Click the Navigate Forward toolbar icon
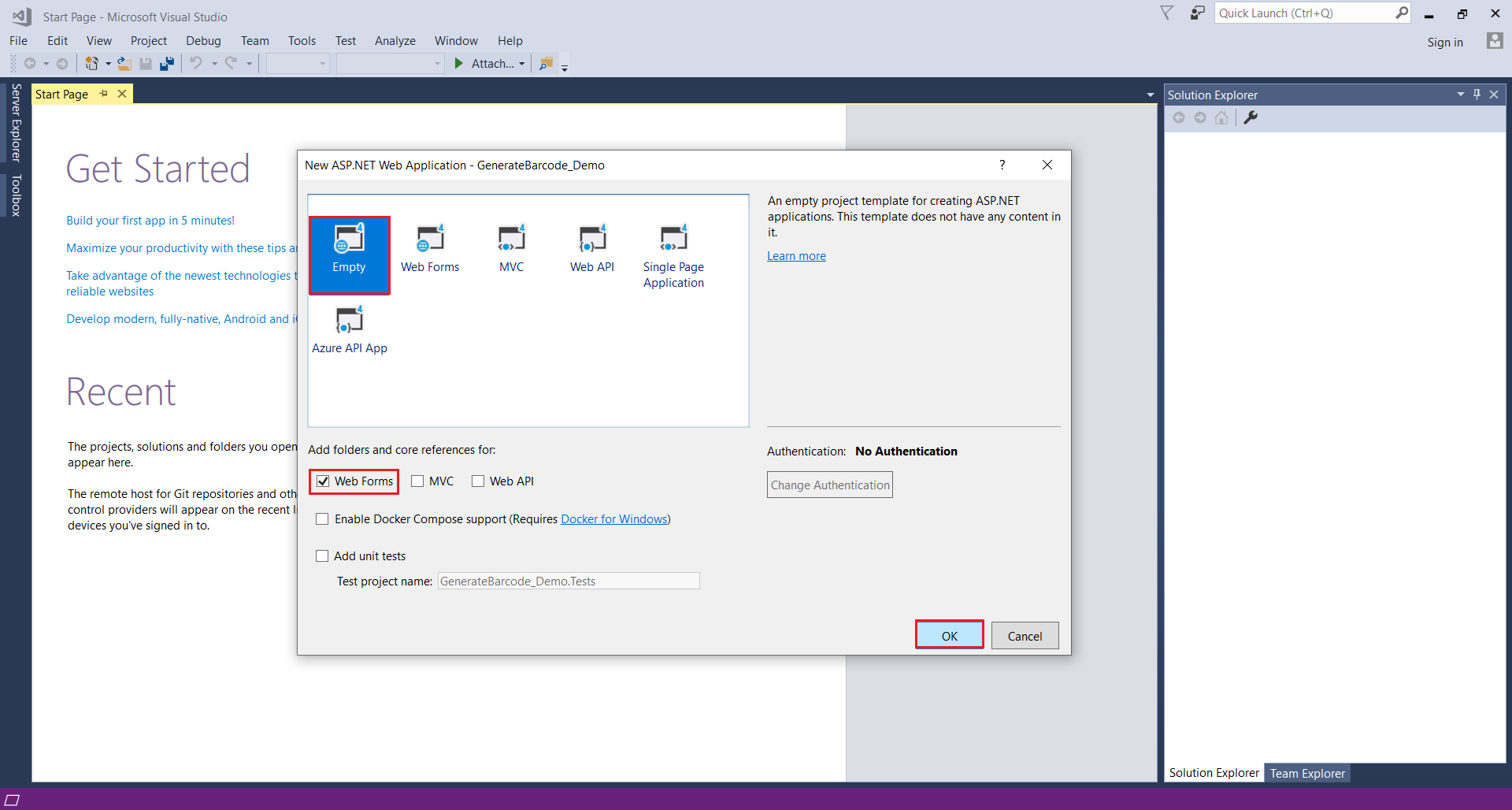The image size is (1512, 810). click(62, 64)
